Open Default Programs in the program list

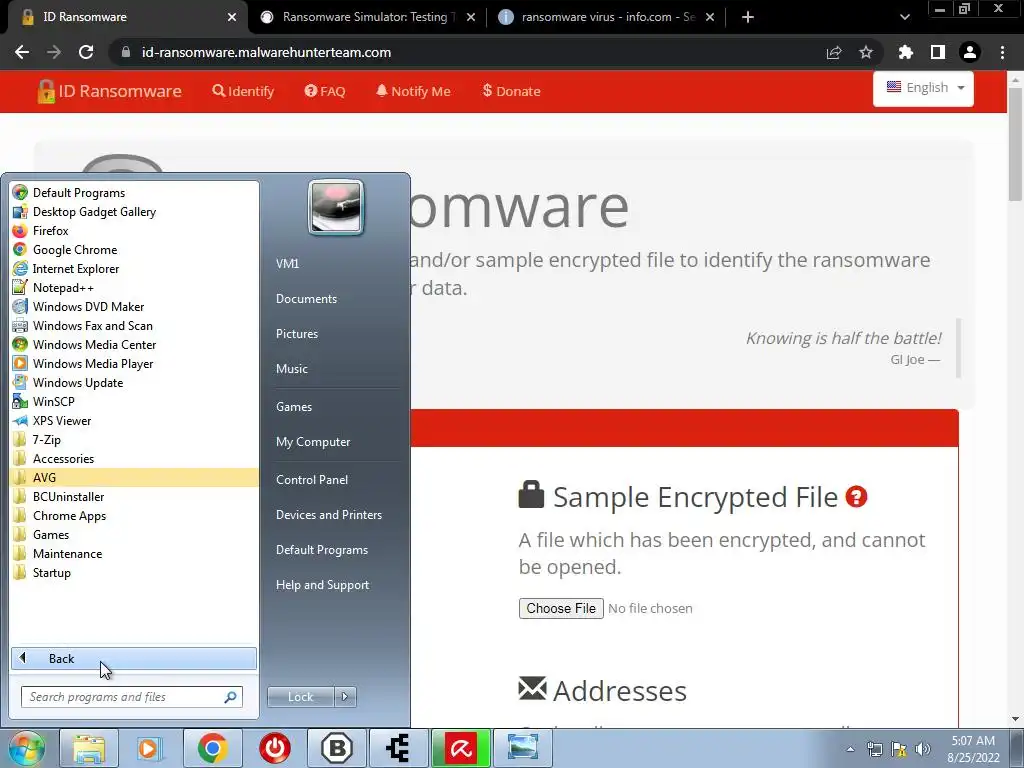click(x=134, y=193)
